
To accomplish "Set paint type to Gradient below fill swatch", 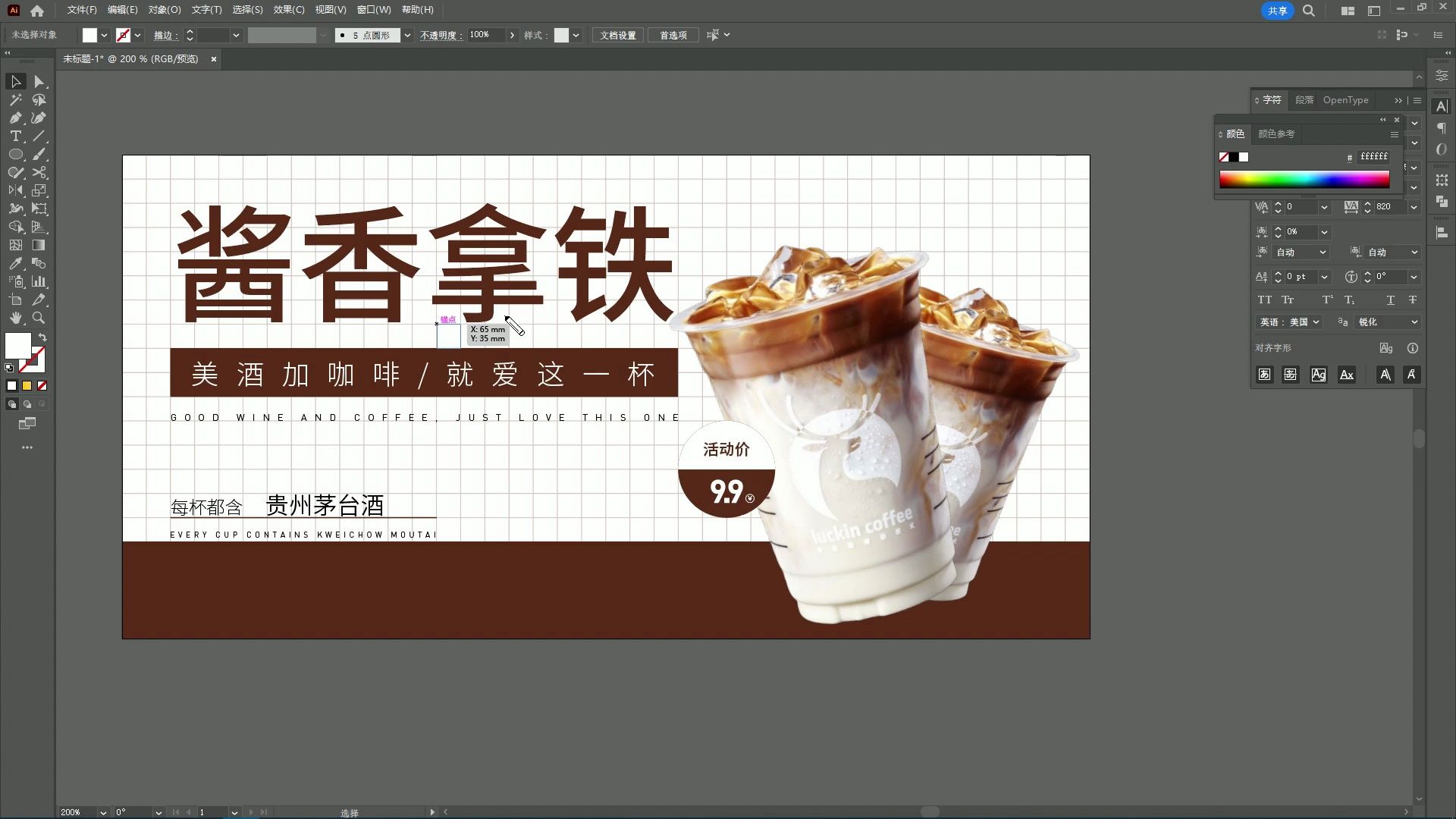I will [x=27, y=386].
